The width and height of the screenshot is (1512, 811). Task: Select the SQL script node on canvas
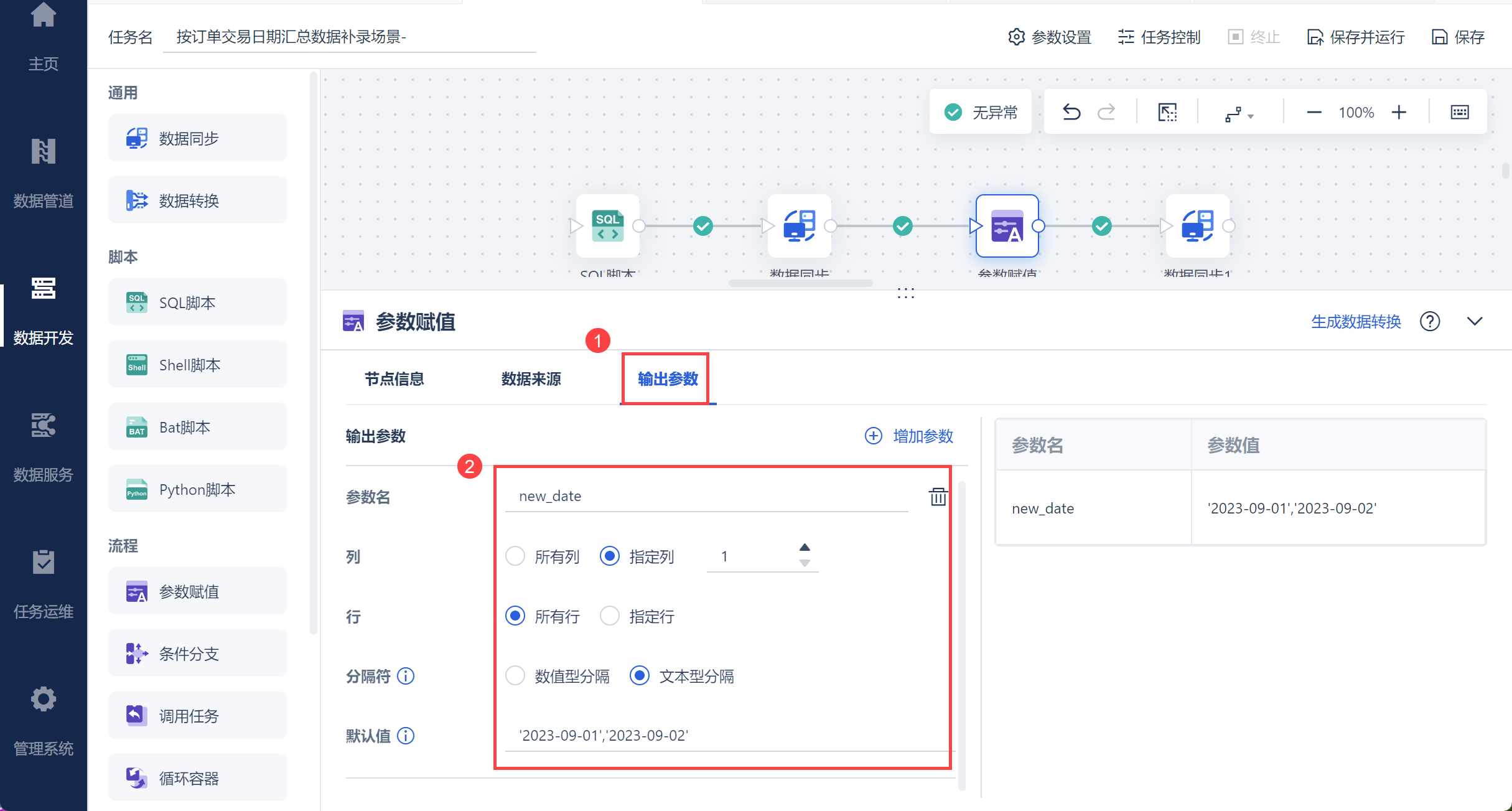coord(607,226)
